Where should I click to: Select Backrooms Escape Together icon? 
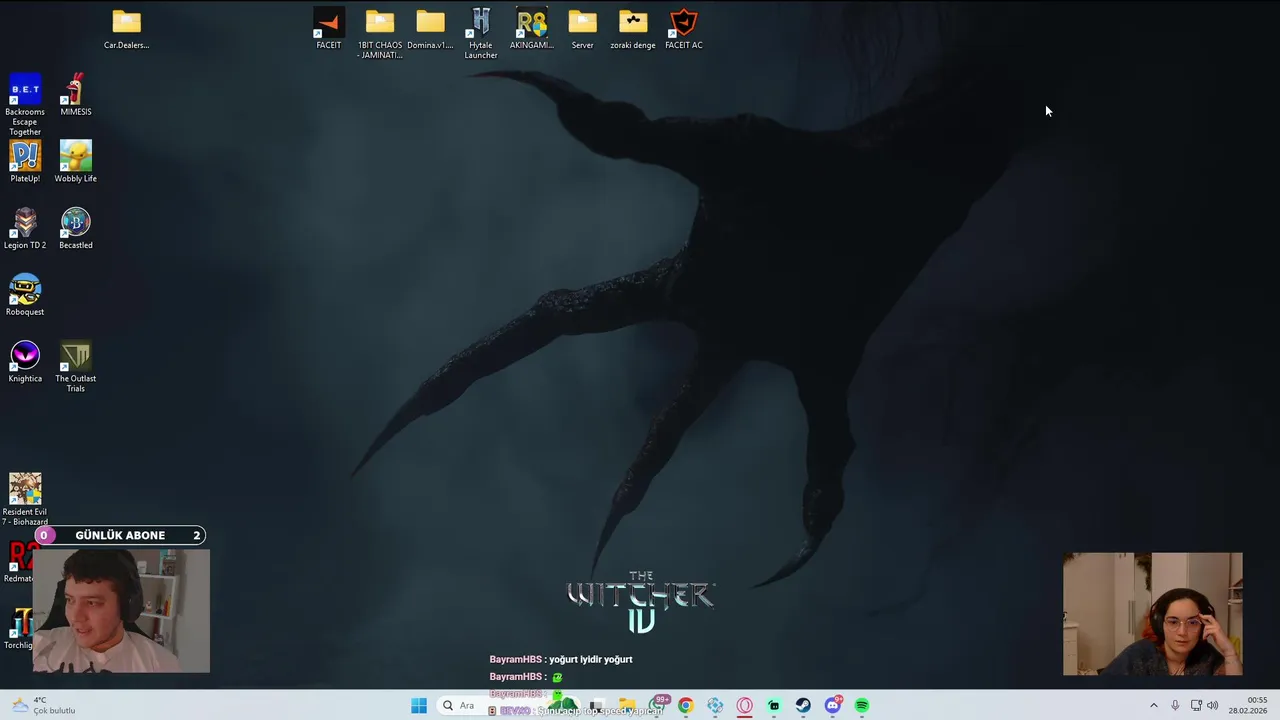25,105
